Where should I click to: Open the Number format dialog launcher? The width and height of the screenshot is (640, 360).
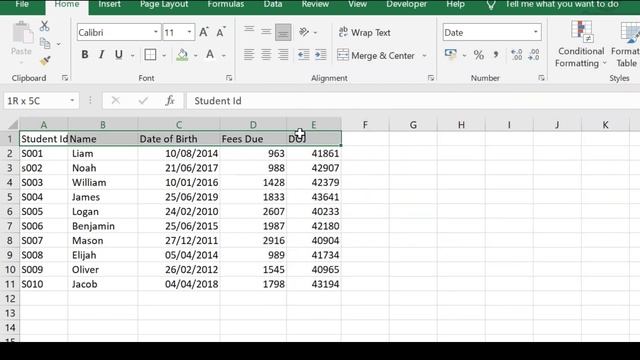coord(541,78)
